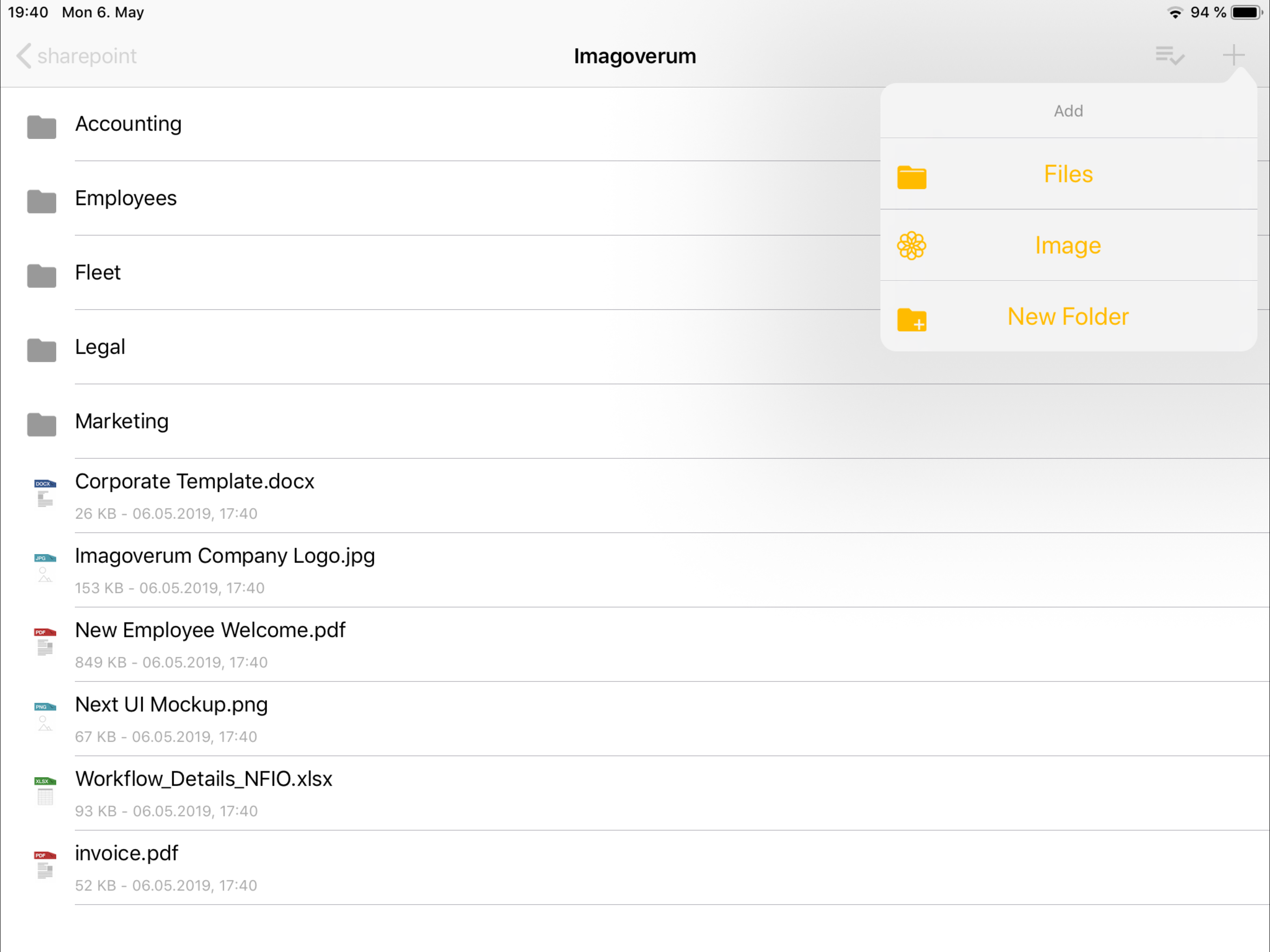
Task: Click the yellow Files folder icon
Action: coord(912,177)
